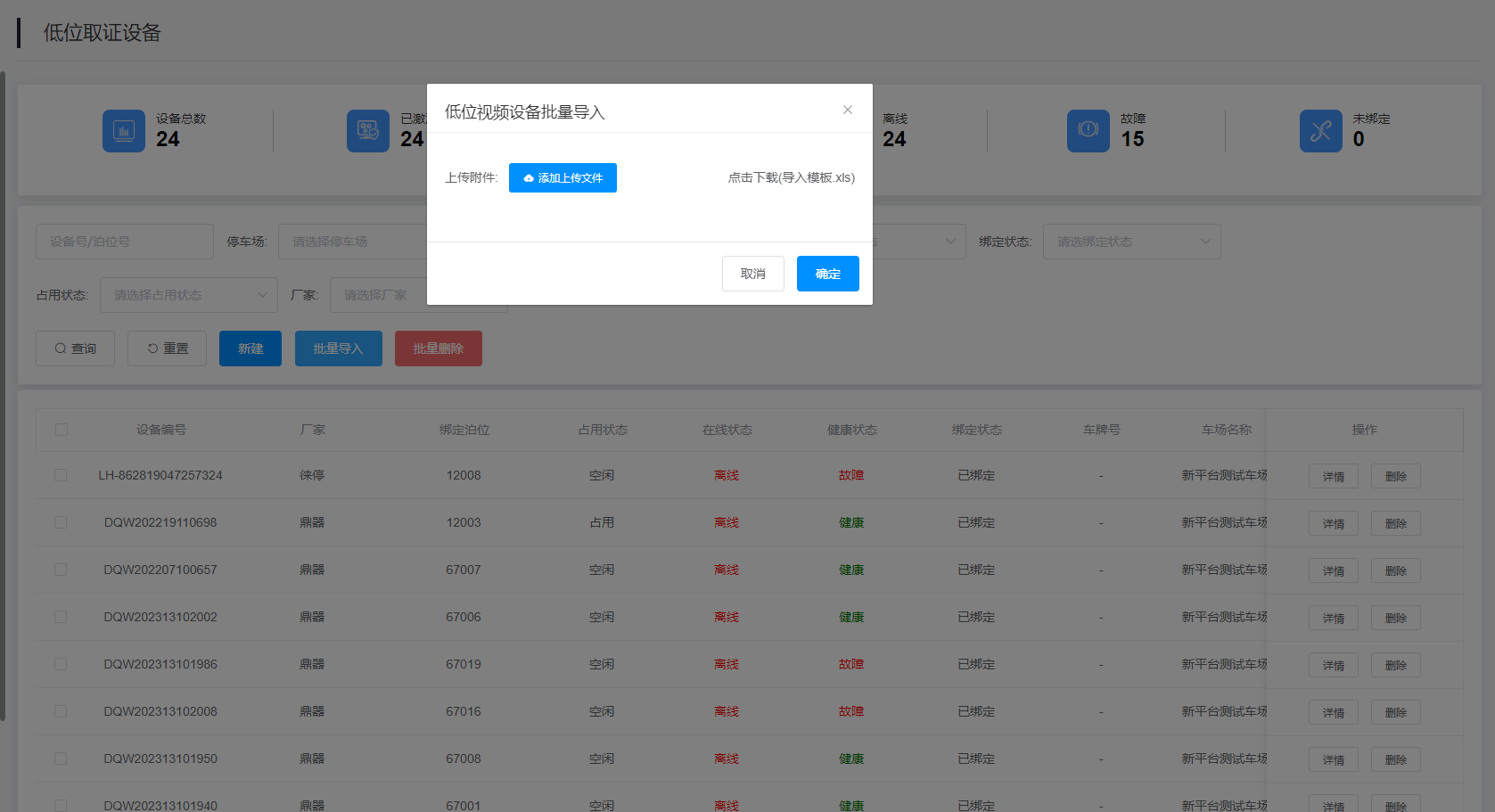Viewport: 1495px width, 812px height.
Task: Open 详情 for device DQW202207100657
Action: [1333, 570]
